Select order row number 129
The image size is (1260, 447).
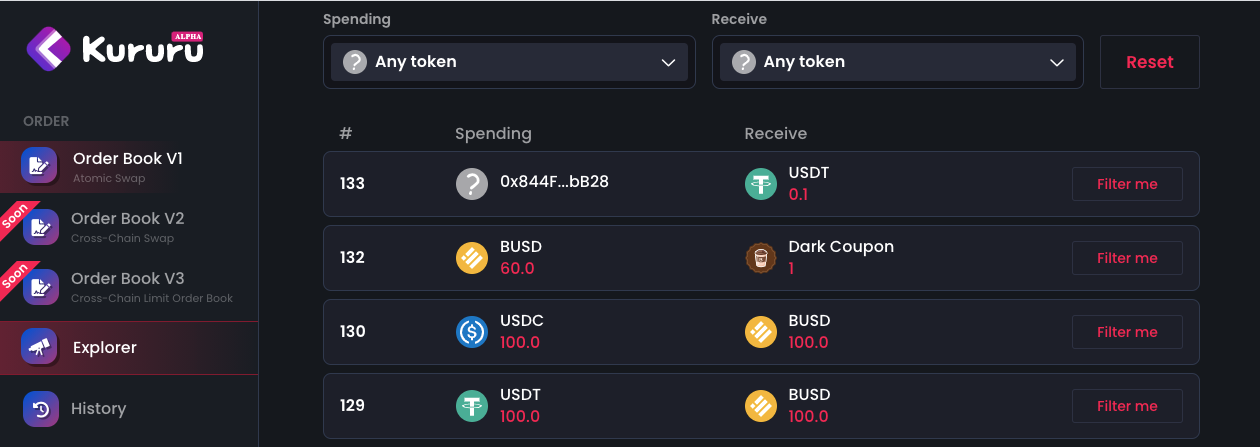(761, 406)
